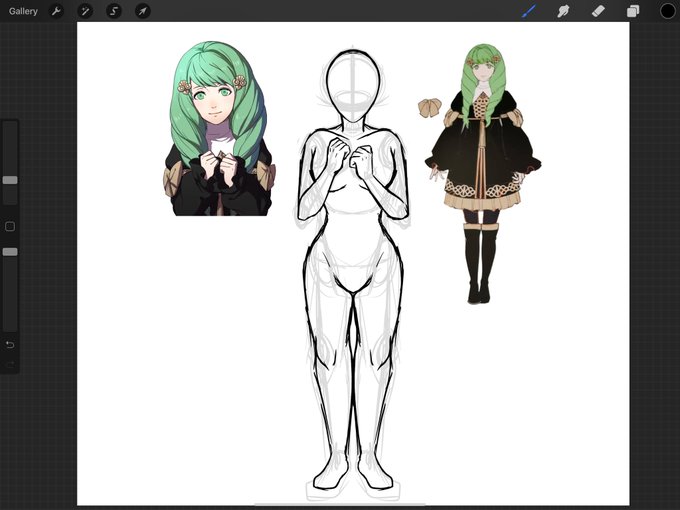Image resolution: width=680 pixels, height=510 pixels.
Task: Activate the Transform arrow tool
Action: coord(143,11)
